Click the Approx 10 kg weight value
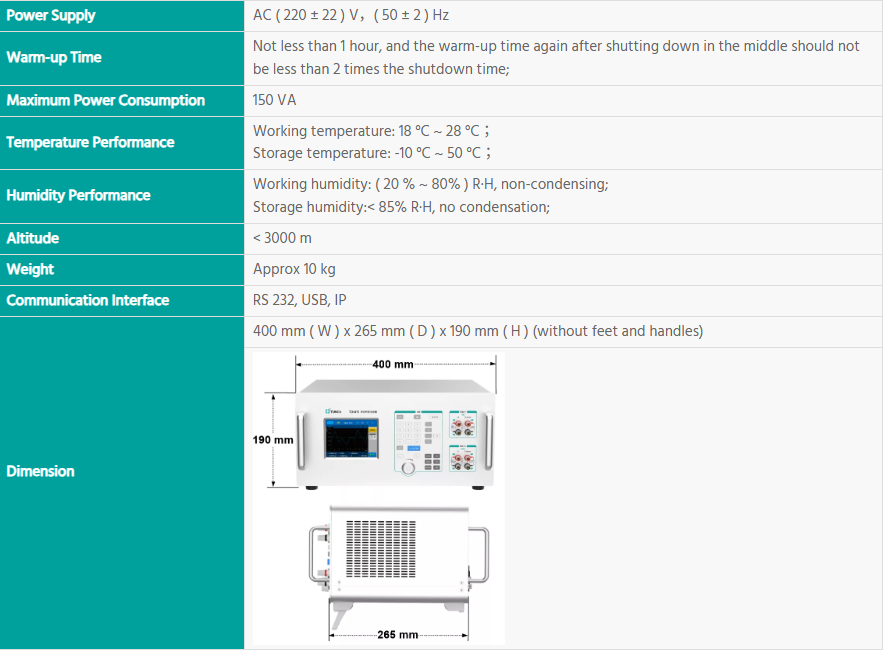885x650 pixels. pyautogui.click(x=294, y=269)
